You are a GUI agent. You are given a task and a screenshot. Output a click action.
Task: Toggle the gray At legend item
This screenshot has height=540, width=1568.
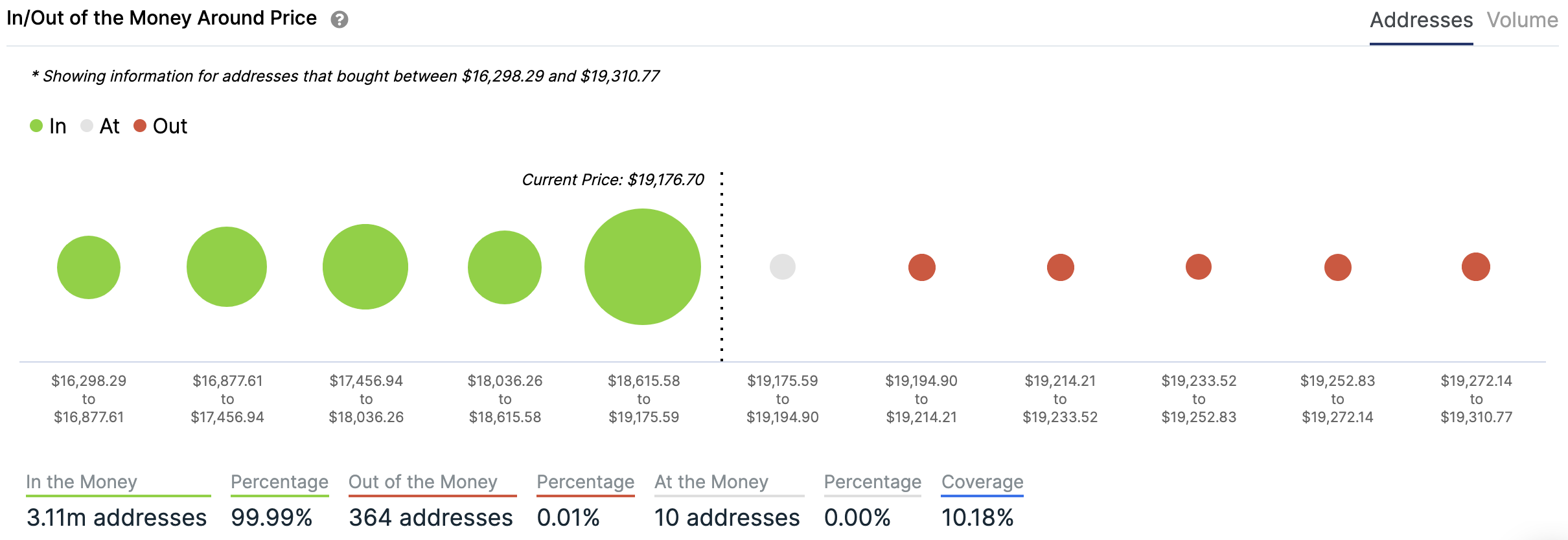tap(100, 126)
